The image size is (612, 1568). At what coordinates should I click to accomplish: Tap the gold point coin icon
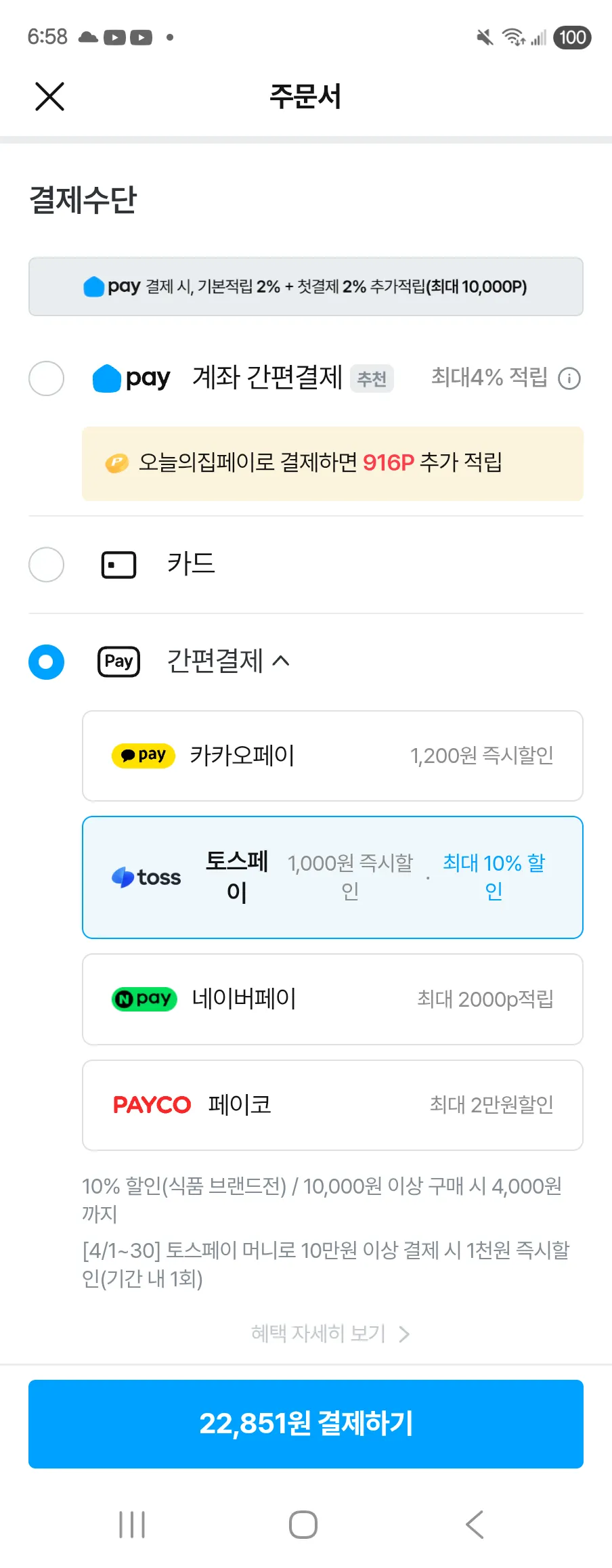(x=116, y=463)
